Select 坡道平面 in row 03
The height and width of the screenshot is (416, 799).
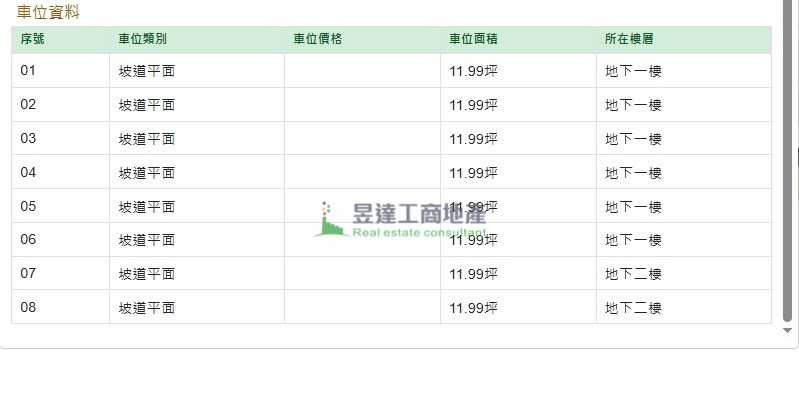(146, 139)
